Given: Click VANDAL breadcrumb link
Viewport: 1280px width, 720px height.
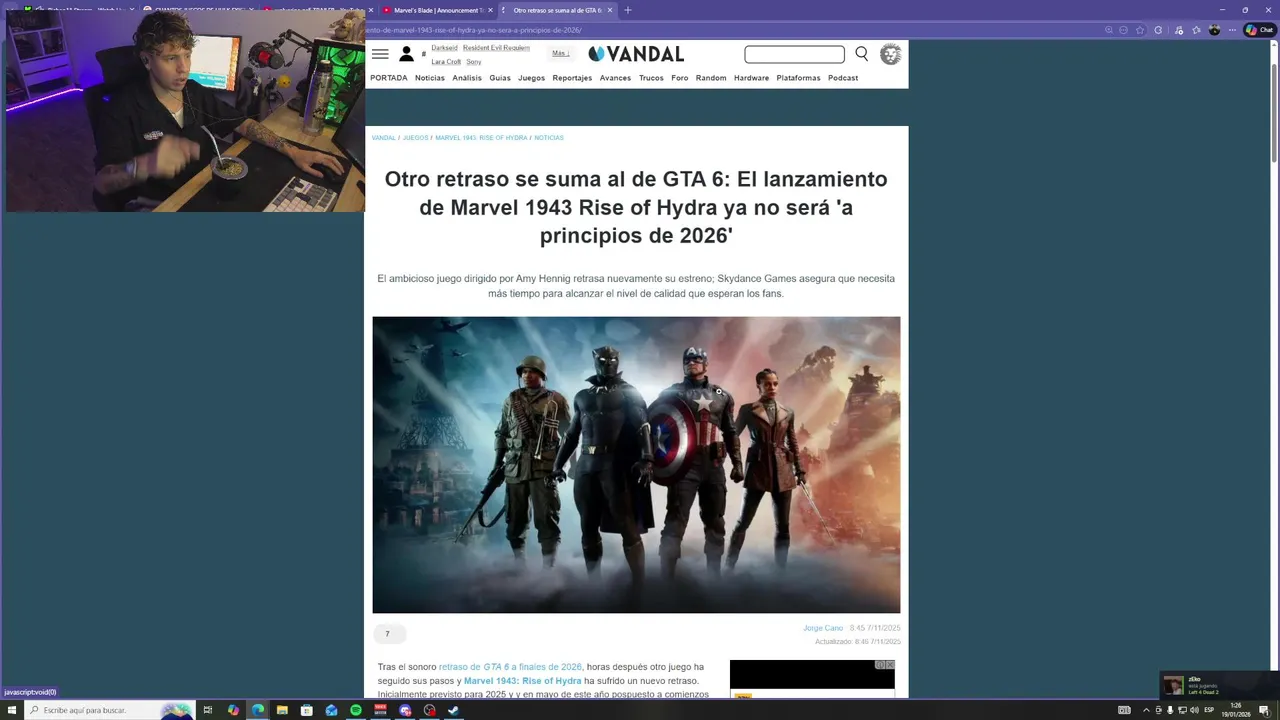Looking at the screenshot, I should click(x=384, y=138).
